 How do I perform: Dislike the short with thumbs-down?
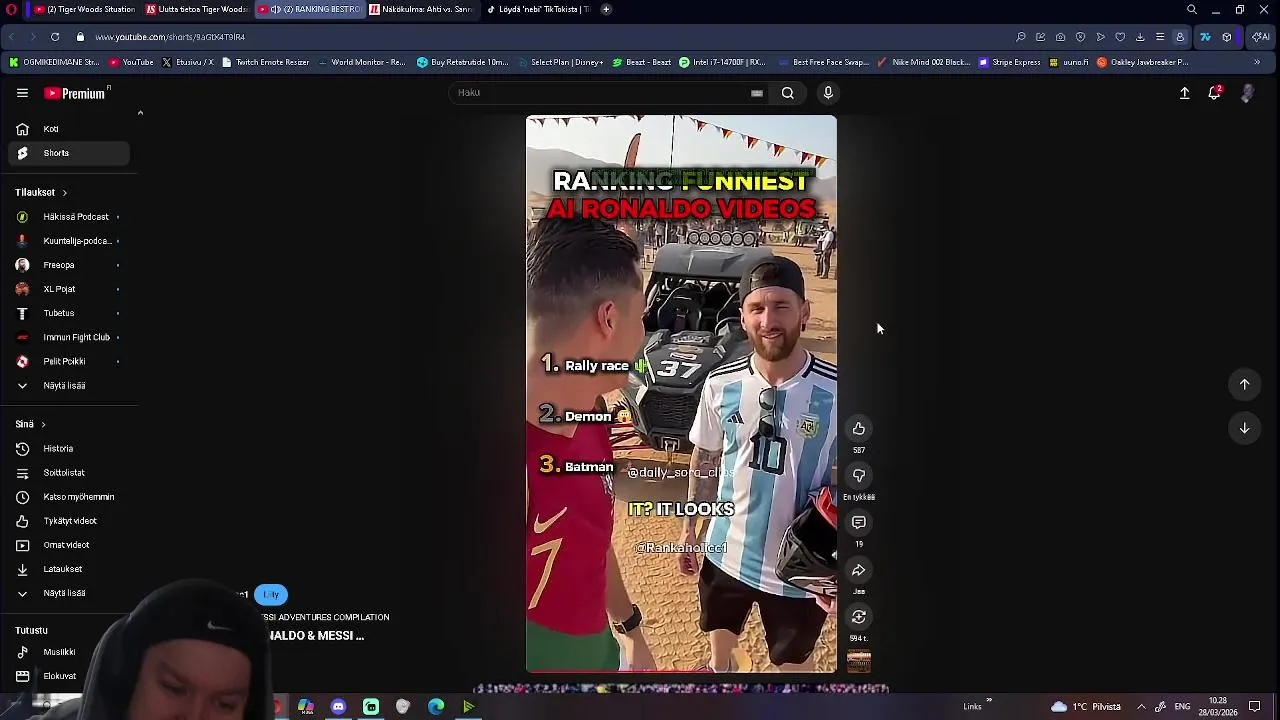859,476
